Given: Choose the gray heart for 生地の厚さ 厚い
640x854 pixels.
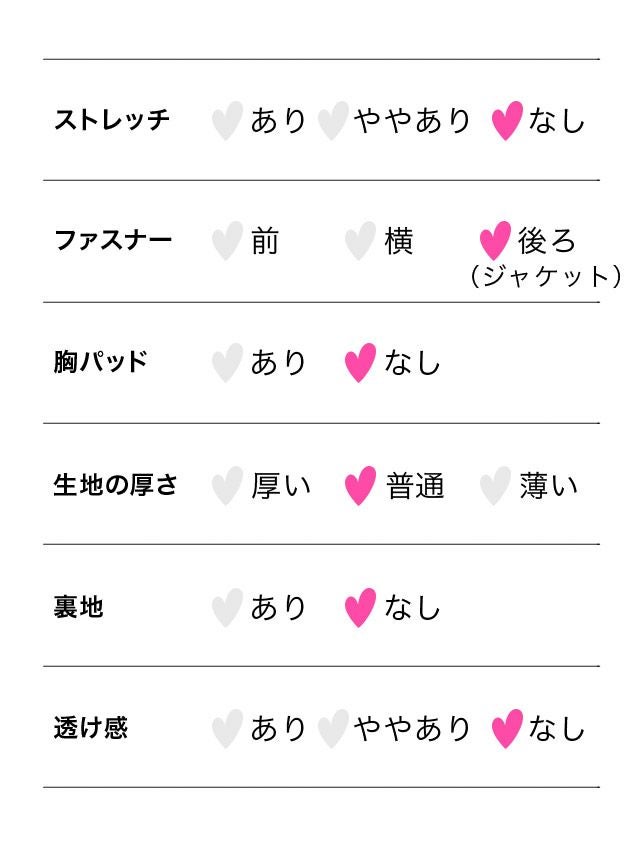Looking at the screenshot, I should click(227, 486).
